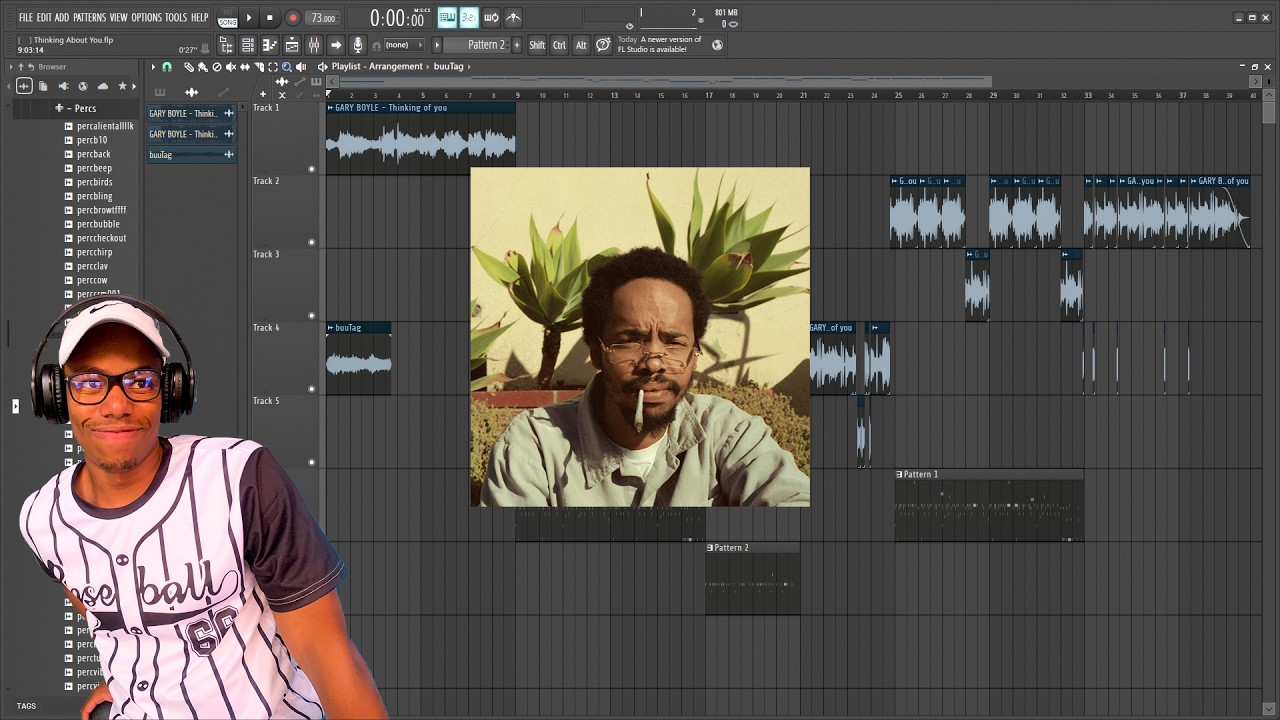Add a new pattern with plus button
Viewport: 1280px width, 720px height.
pyautogui.click(x=517, y=45)
